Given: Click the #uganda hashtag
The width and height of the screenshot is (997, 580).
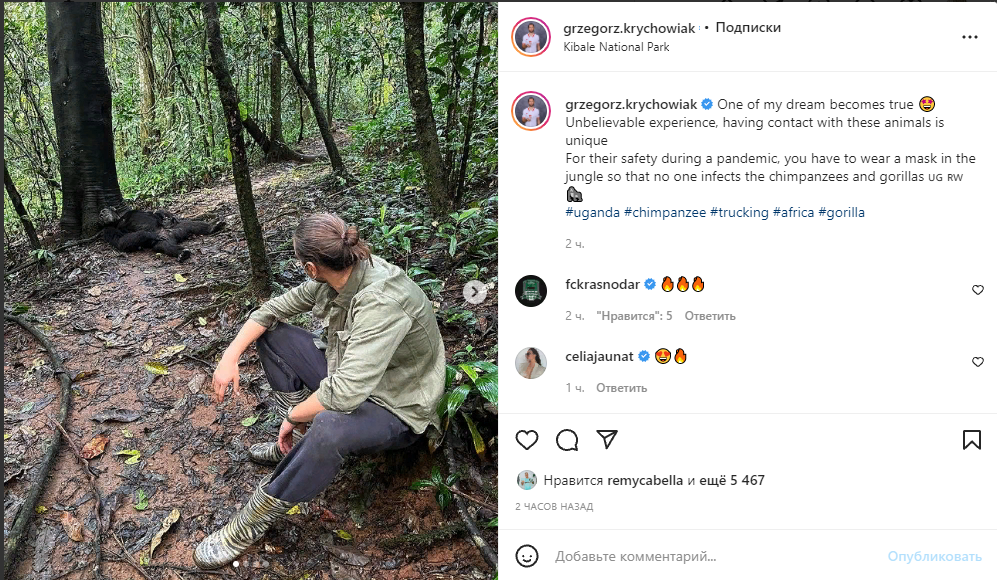Looking at the screenshot, I should [x=592, y=212].
